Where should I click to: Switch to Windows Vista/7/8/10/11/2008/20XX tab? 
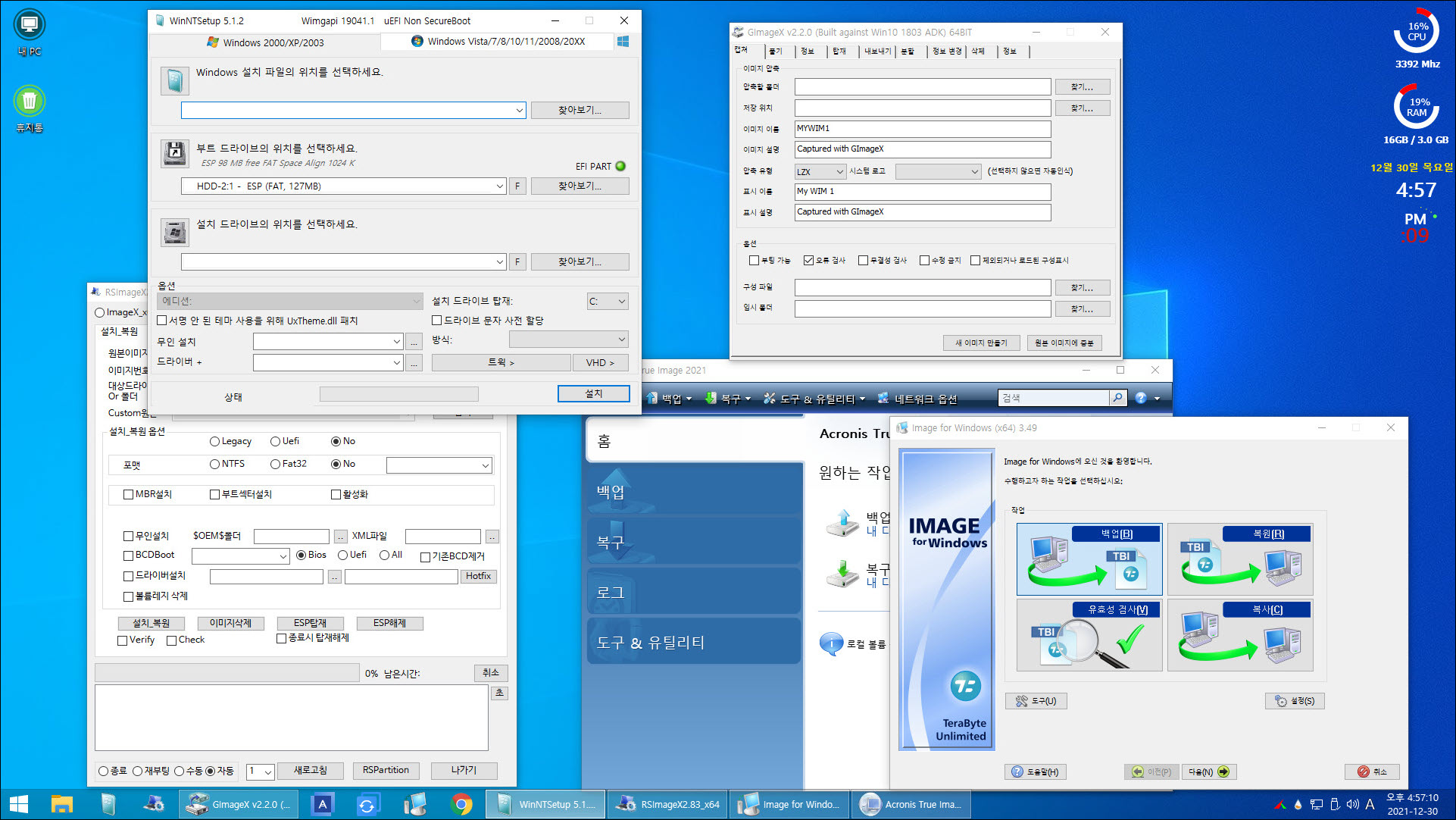pyautogui.click(x=498, y=42)
